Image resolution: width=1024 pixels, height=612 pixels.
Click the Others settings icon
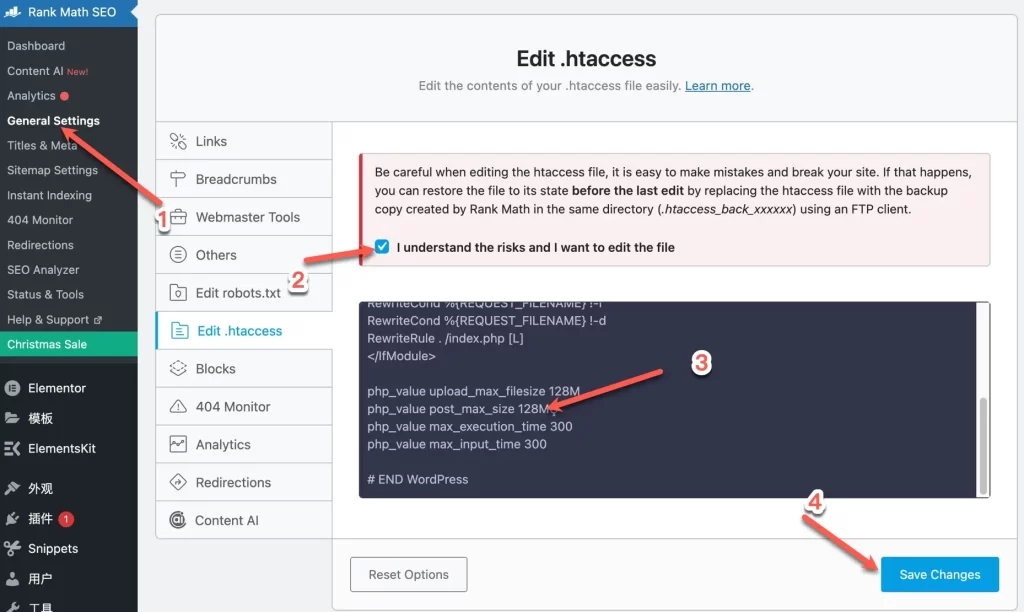pyautogui.click(x=178, y=255)
